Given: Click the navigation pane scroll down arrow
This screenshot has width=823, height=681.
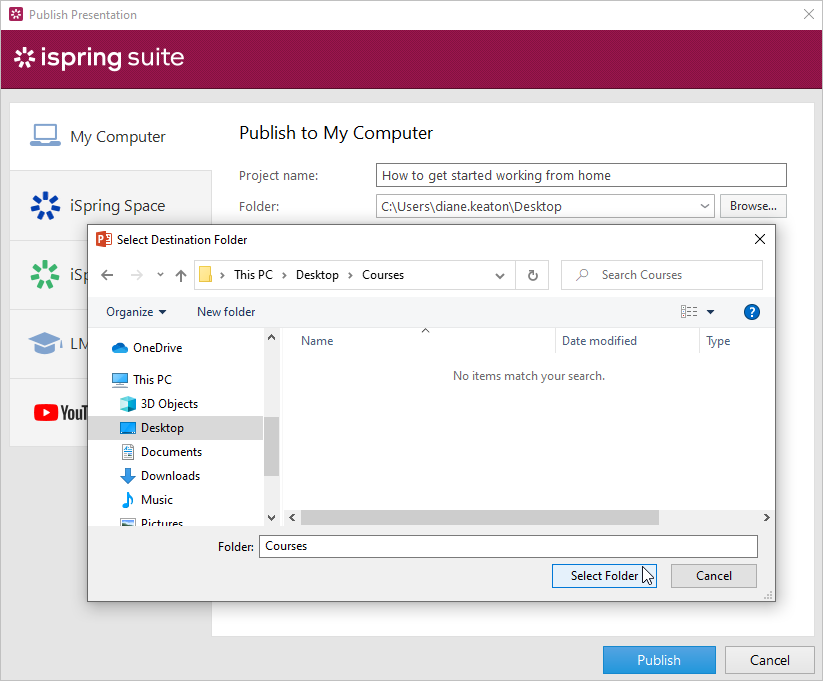Looking at the screenshot, I should click(x=271, y=518).
